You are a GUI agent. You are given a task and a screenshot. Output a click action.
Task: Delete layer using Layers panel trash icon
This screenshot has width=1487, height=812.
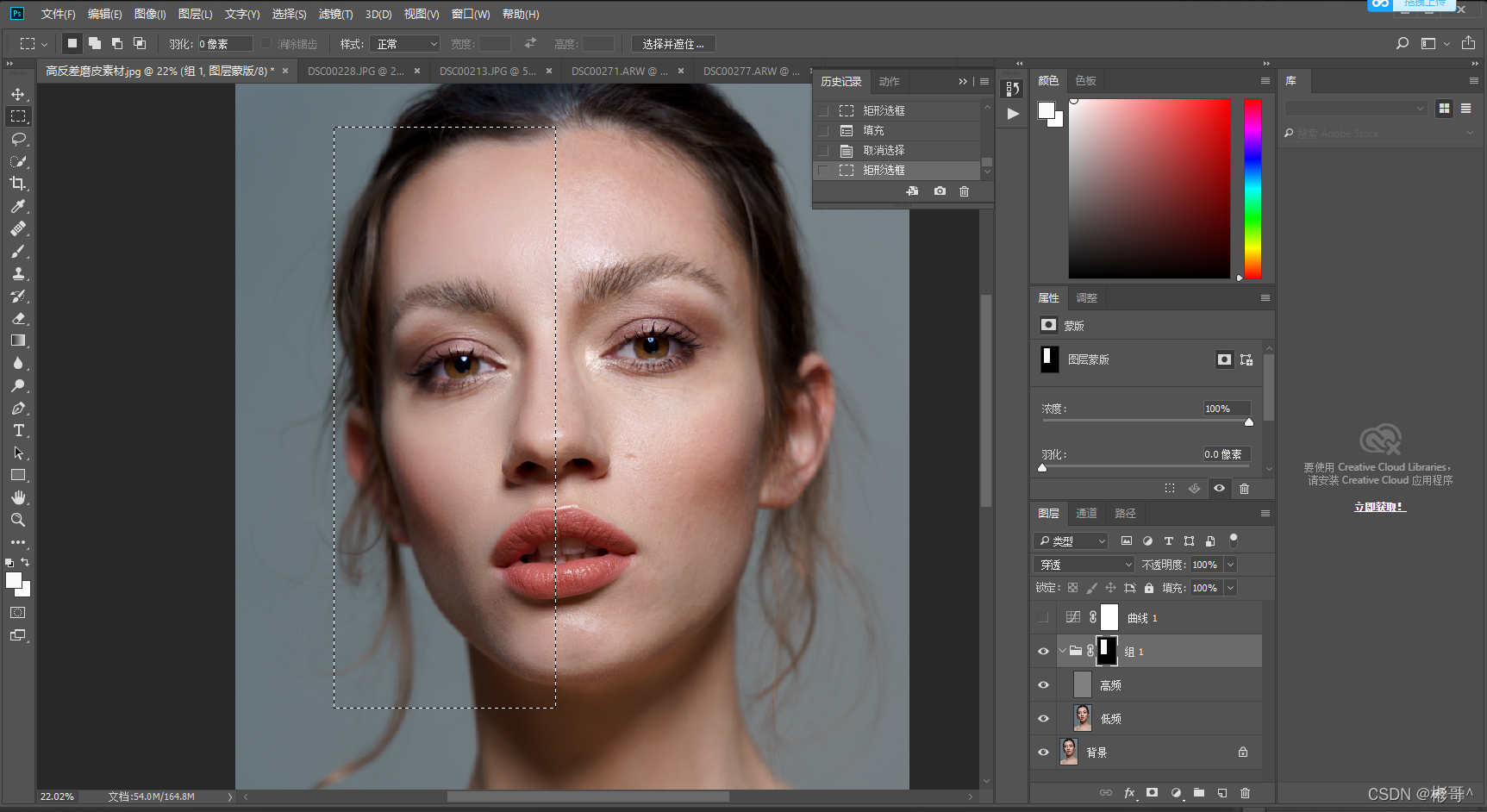tap(1245, 793)
